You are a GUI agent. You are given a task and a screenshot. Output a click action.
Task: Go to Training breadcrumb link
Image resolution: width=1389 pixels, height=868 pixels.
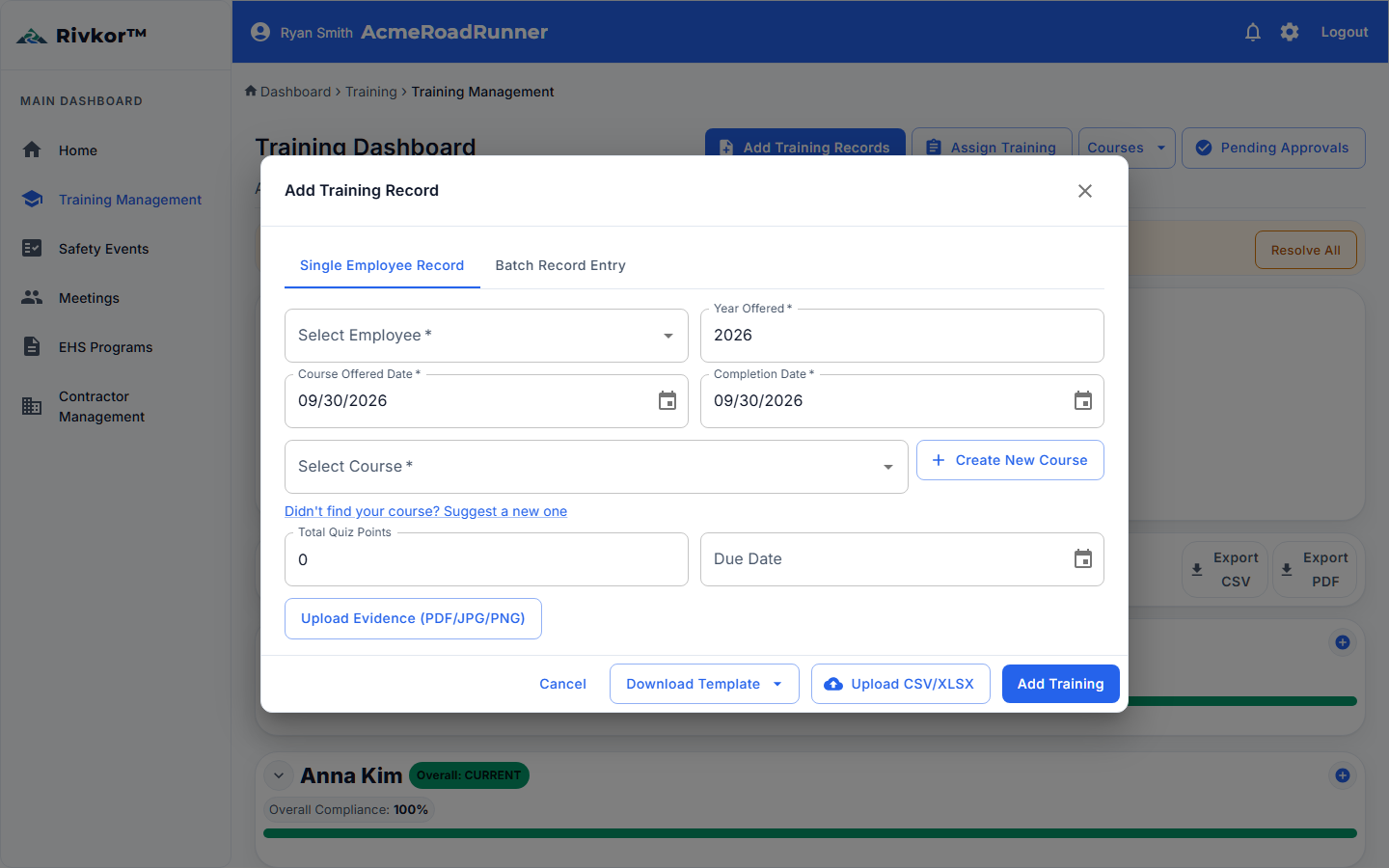point(371,92)
